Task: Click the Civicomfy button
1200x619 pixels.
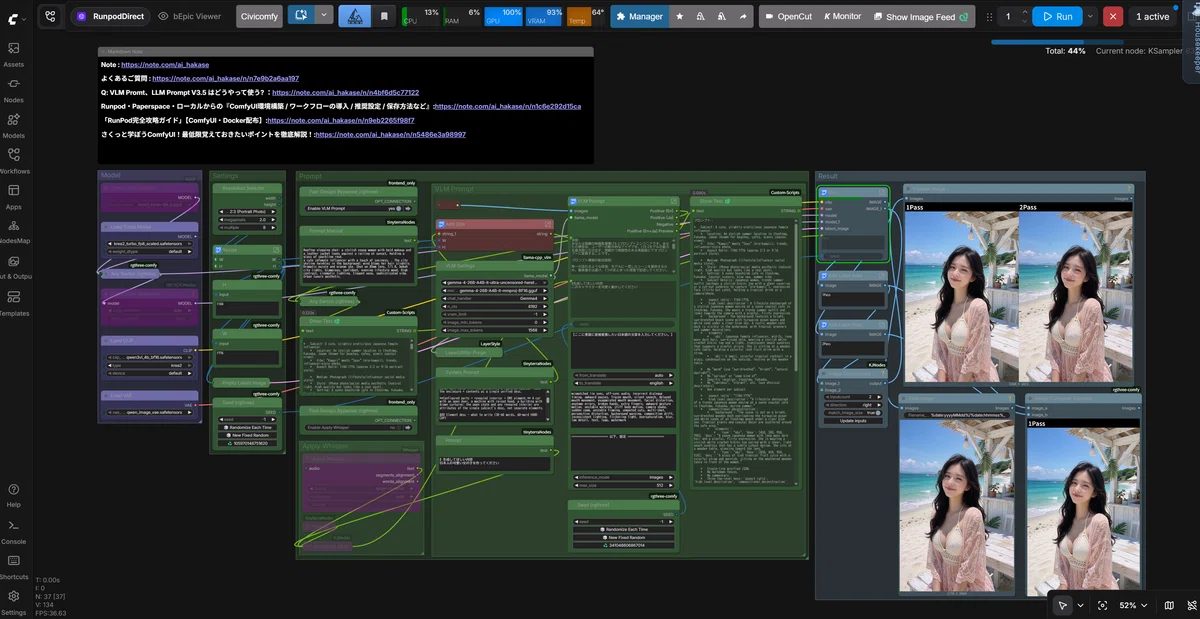Action: [x=260, y=16]
